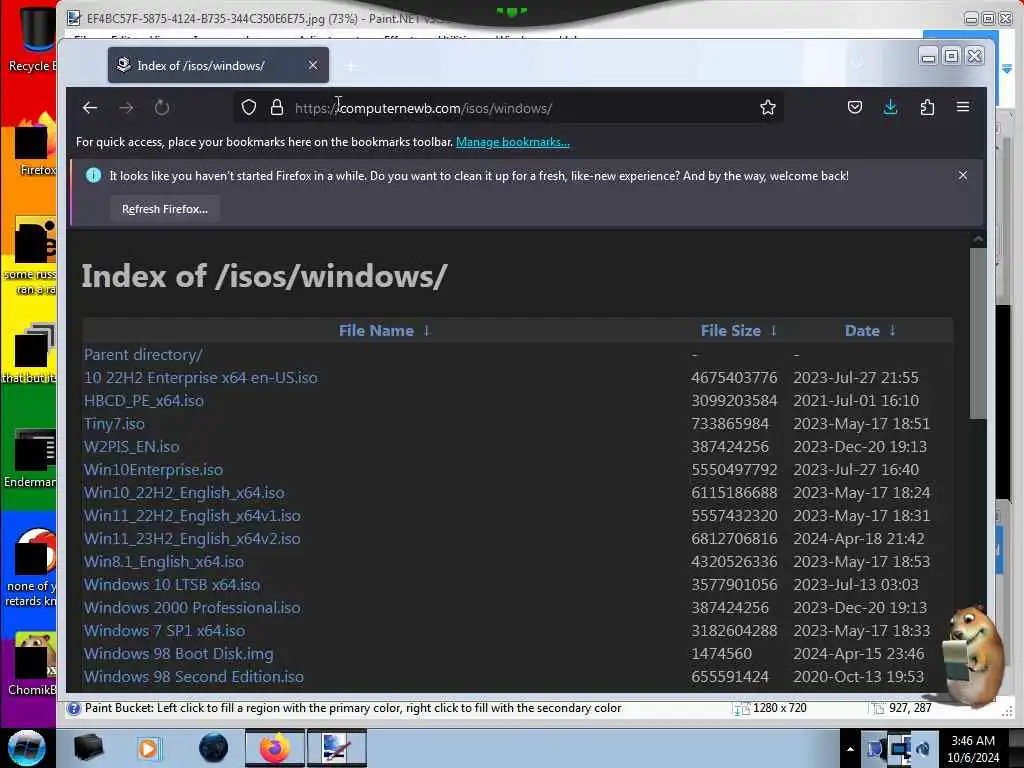
Task: Bookmark this page with the star icon
Action: point(768,108)
